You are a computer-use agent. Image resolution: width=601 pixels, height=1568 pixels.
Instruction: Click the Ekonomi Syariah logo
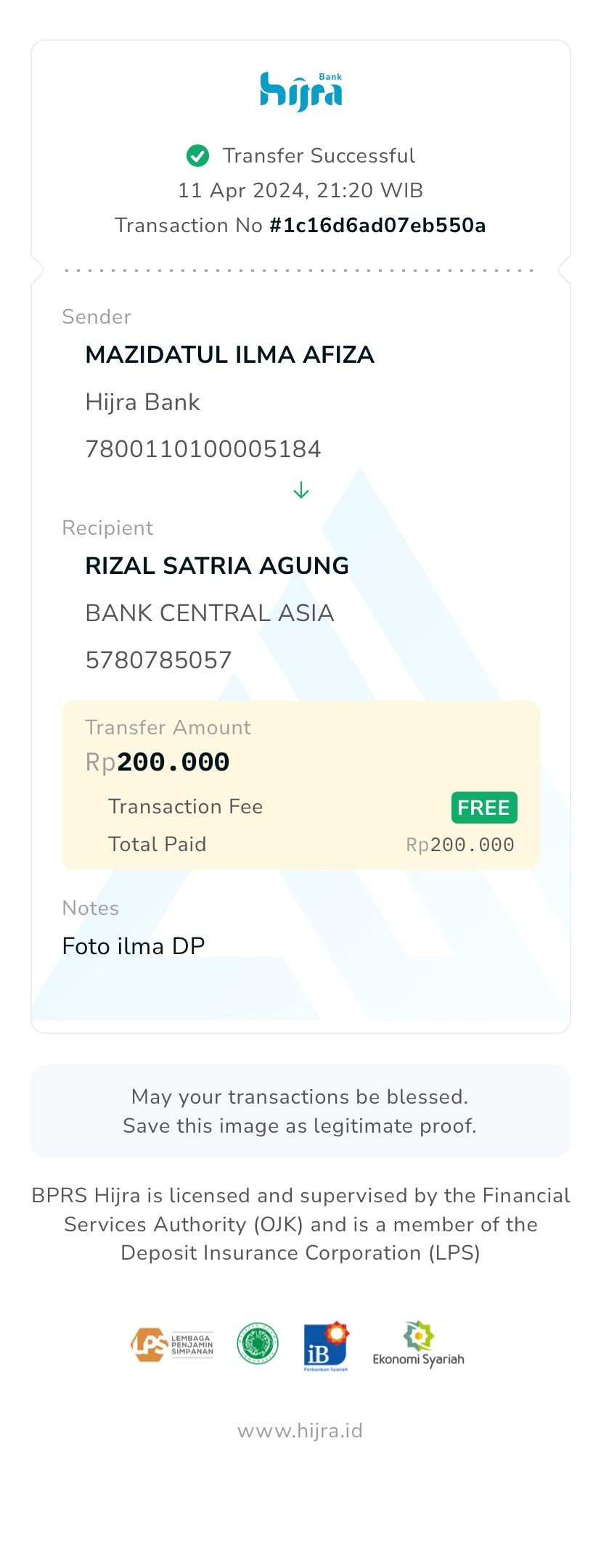coord(418,1345)
